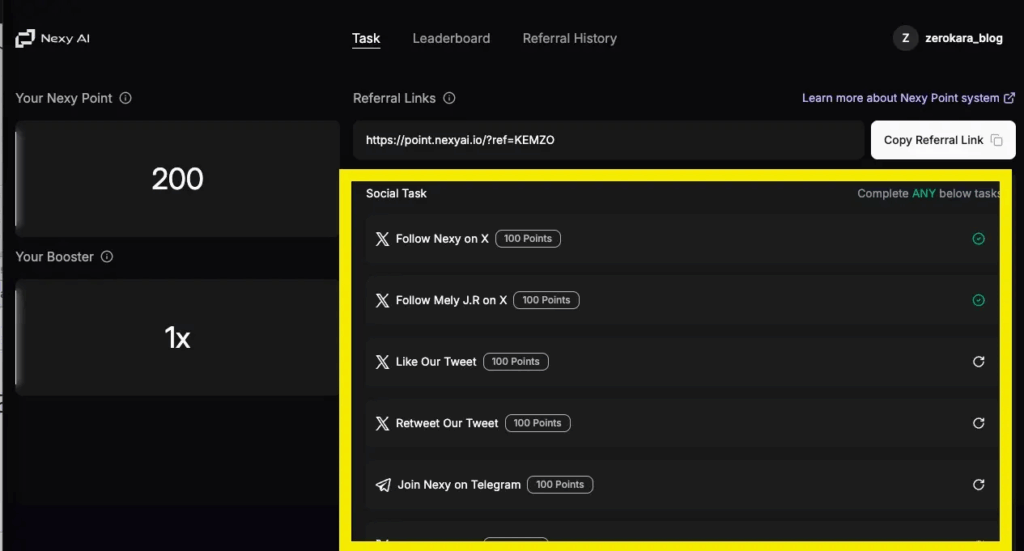The image size is (1024, 551).
Task: Click 100 Points badge on Telegram row
Action: tap(560, 484)
